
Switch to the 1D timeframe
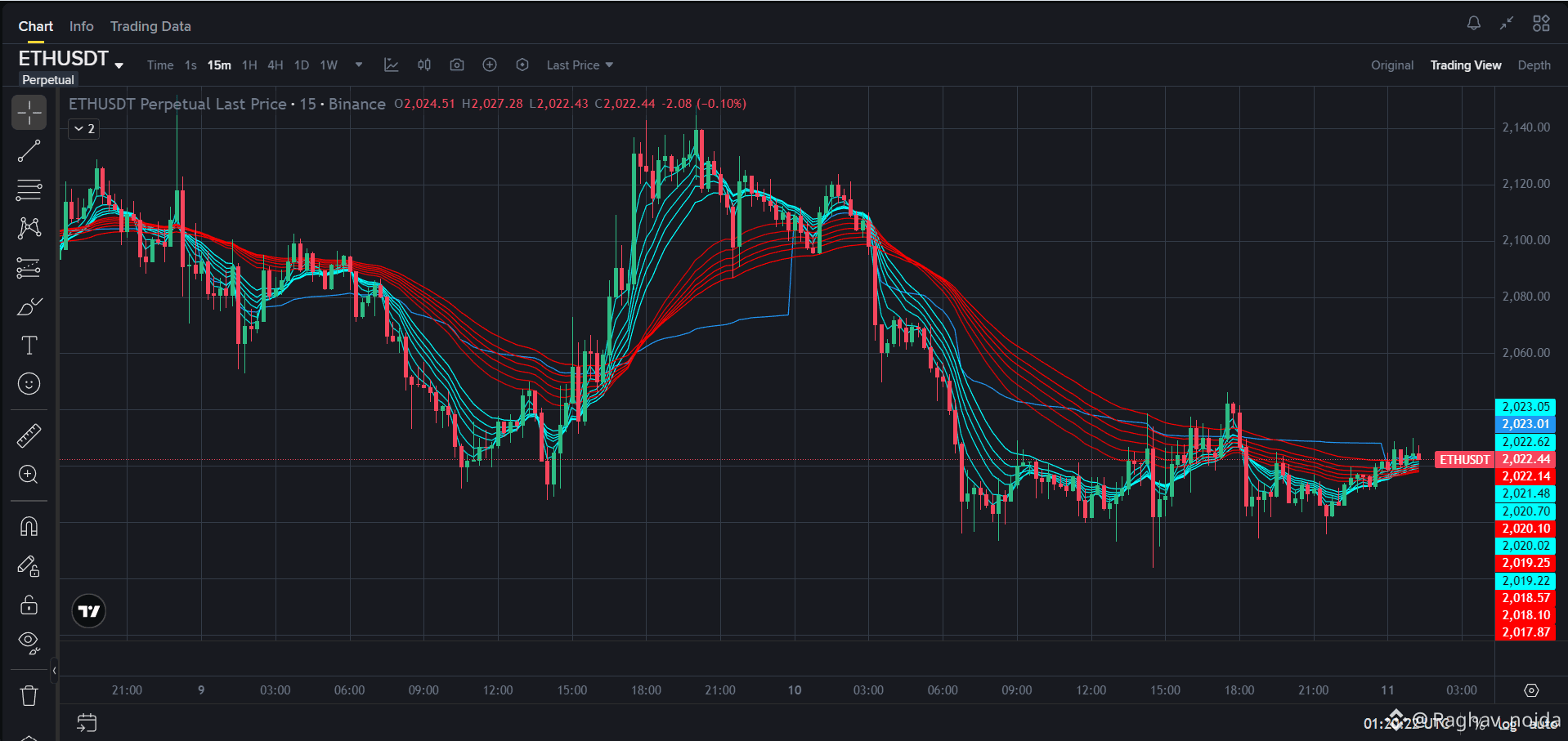302,65
